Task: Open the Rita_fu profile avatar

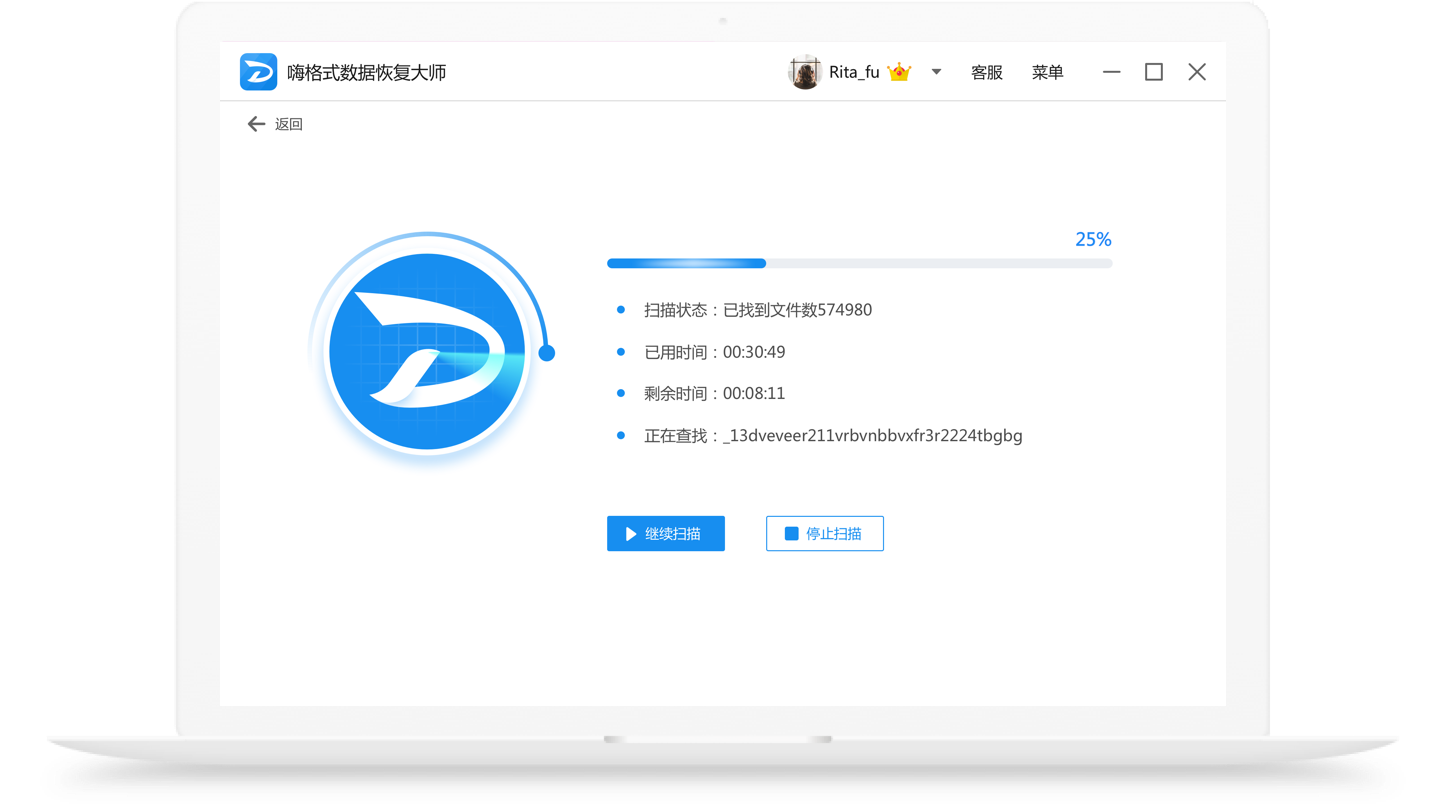Action: [804, 72]
